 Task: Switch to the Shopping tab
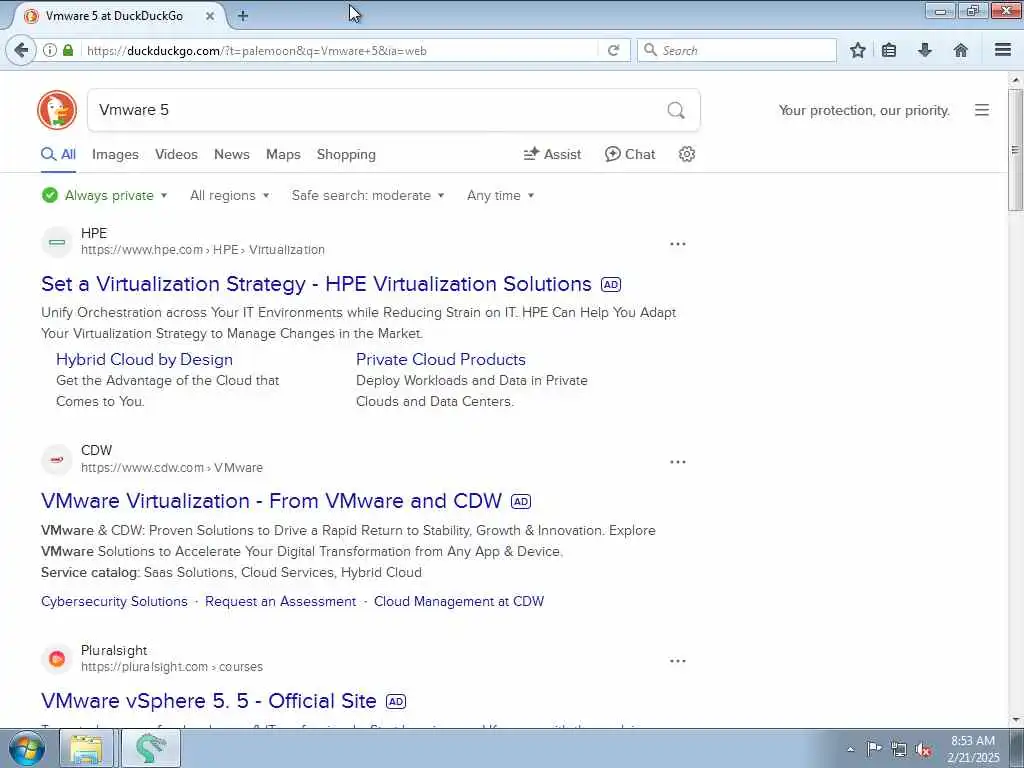tap(346, 154)
